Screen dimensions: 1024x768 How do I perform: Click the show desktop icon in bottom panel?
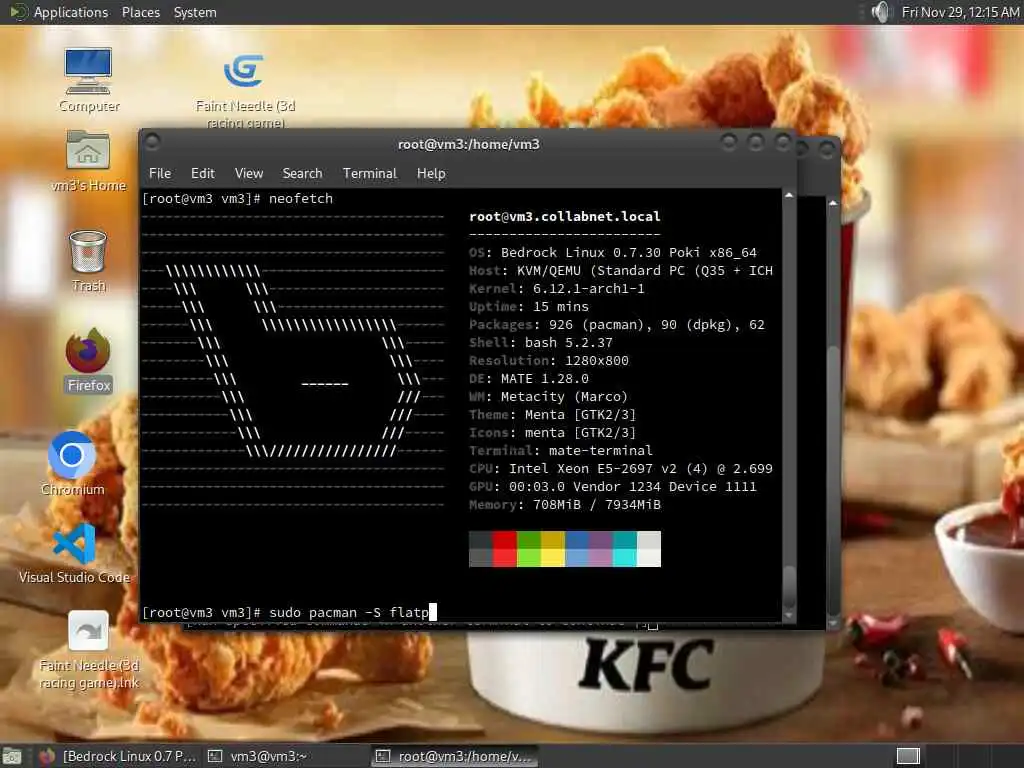[x=11, y=756]
